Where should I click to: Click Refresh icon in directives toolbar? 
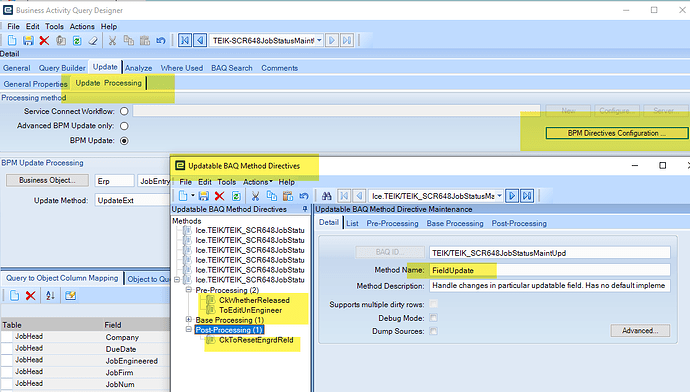(x=236, y=196)
